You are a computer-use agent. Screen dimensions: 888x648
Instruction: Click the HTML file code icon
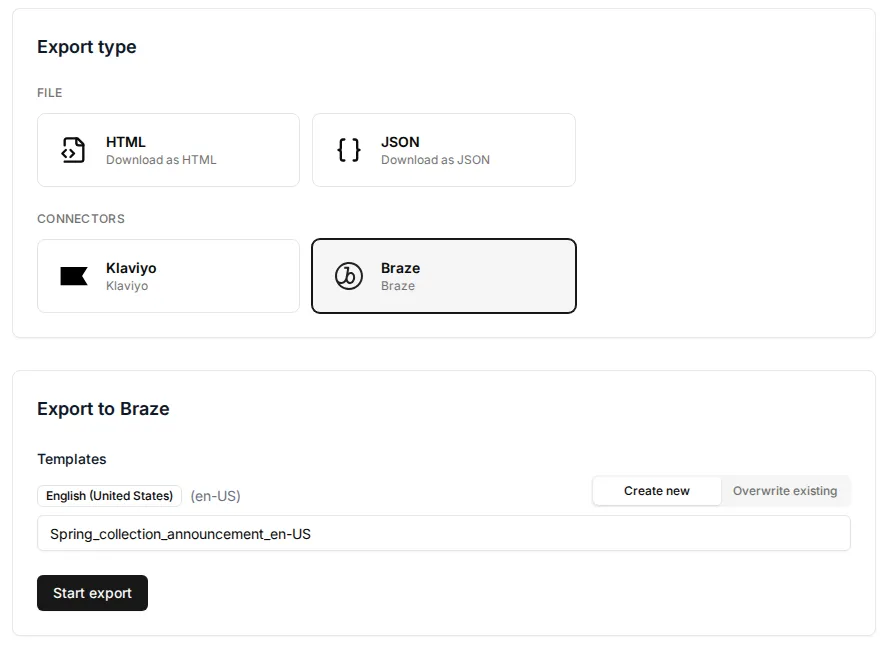point(73,150)
